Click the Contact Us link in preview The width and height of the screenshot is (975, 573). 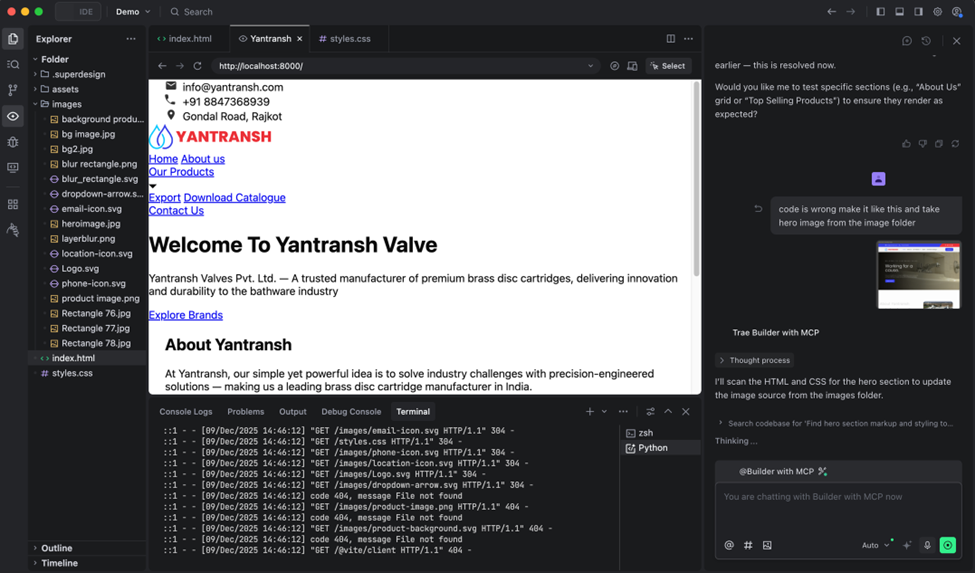click(176, 211)
